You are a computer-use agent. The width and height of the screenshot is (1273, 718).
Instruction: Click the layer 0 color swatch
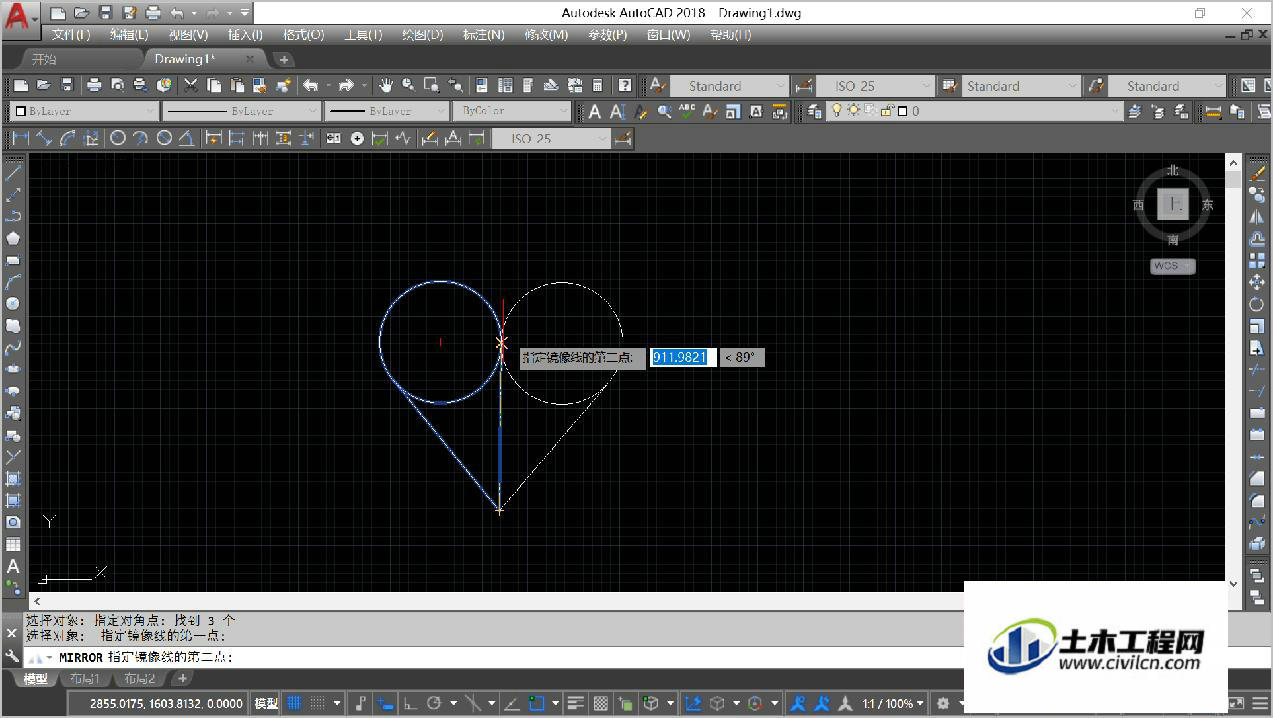[900, 111]
